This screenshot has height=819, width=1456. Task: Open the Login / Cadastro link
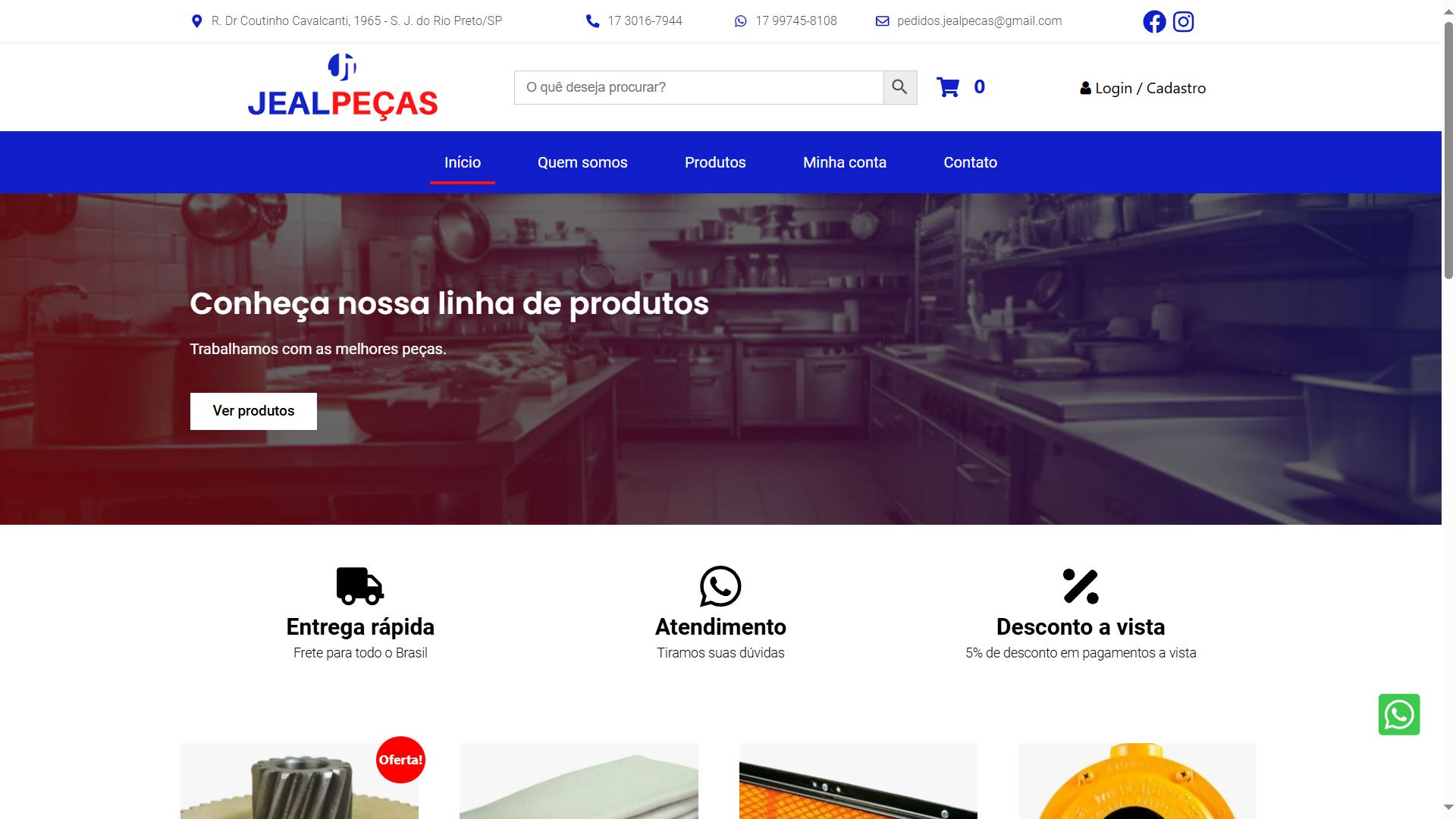(1143, 88)
